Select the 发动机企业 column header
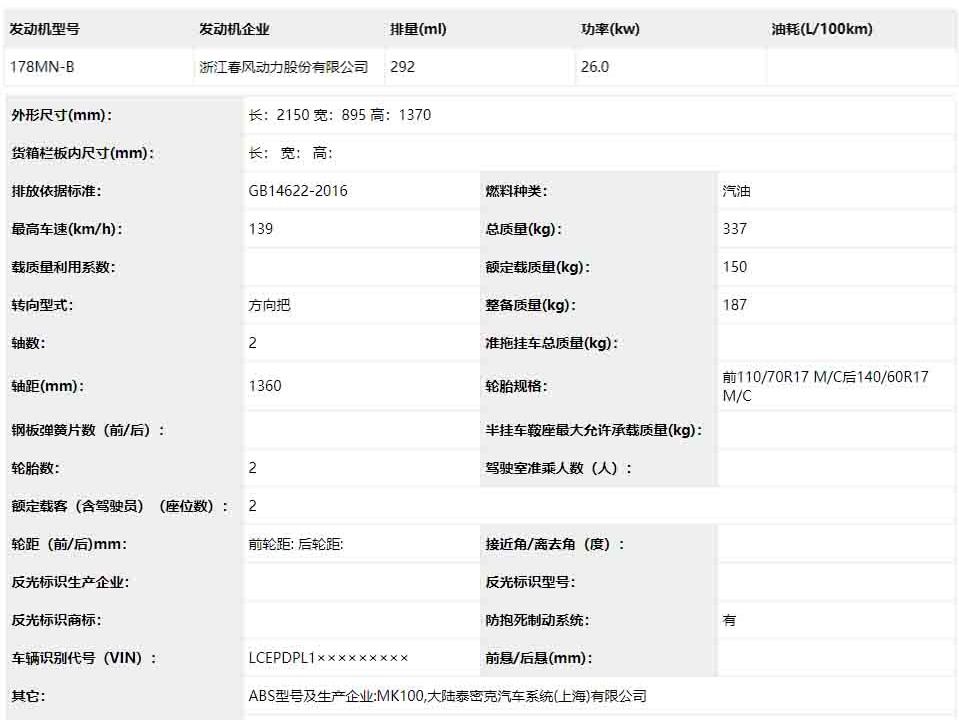The width and height of the screenshot is (959, 720). [x=234, y=29]
